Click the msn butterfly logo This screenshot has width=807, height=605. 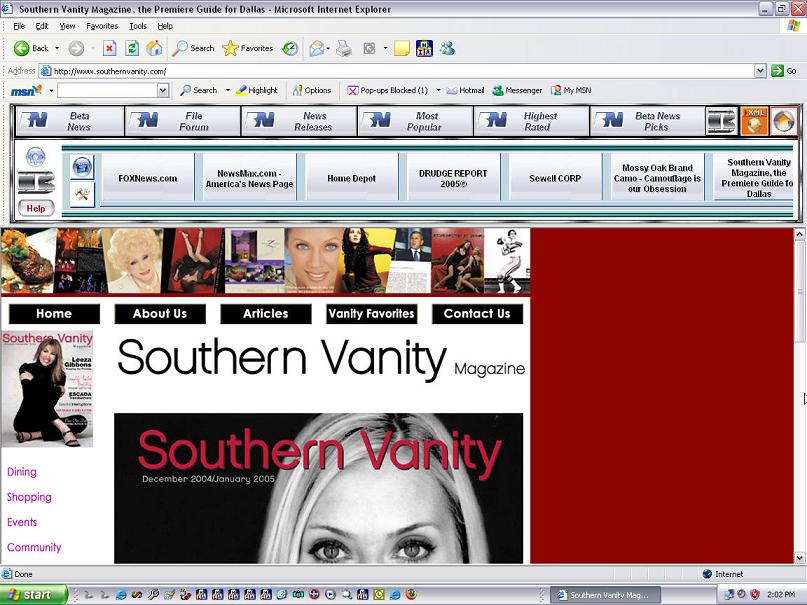pos(26,91)
